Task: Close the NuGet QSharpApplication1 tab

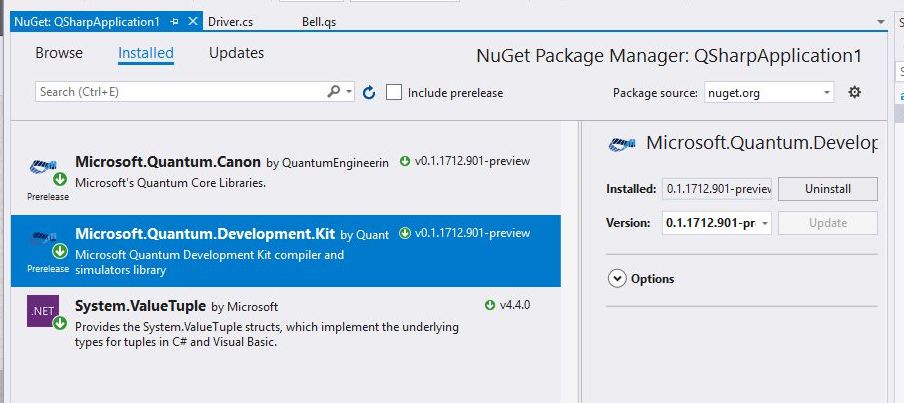Action: (x=192, y=21)
